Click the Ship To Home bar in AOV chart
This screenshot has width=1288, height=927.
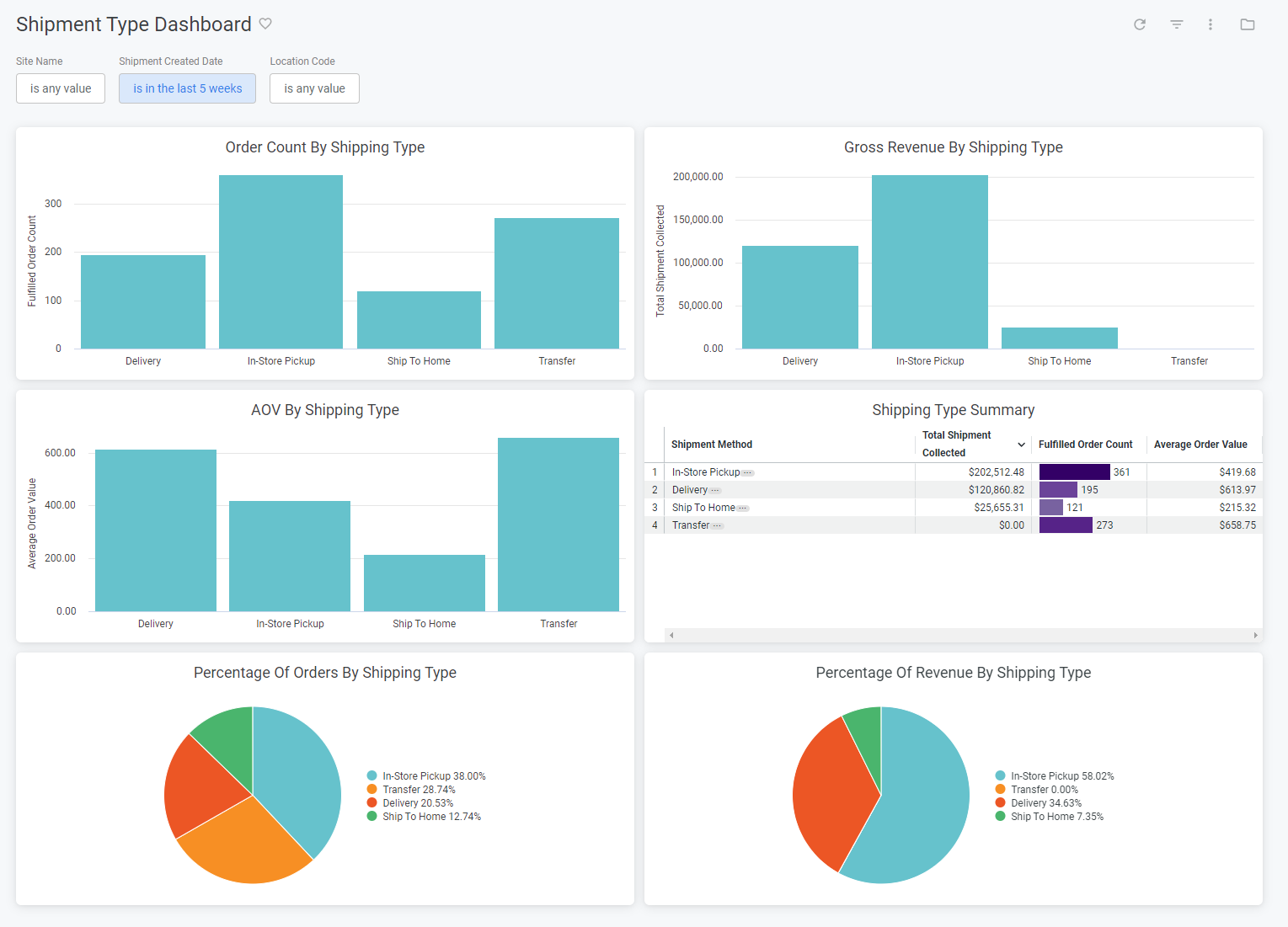pos(425,583)
